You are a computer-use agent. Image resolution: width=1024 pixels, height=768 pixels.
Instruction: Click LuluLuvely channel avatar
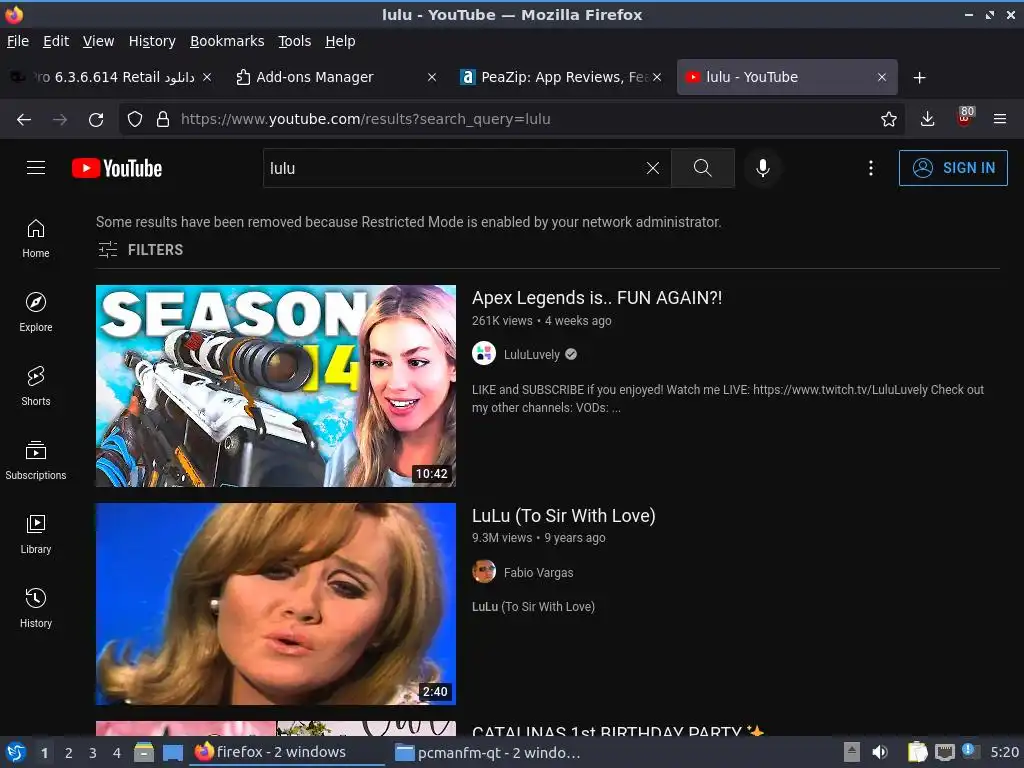pos(484,354)
